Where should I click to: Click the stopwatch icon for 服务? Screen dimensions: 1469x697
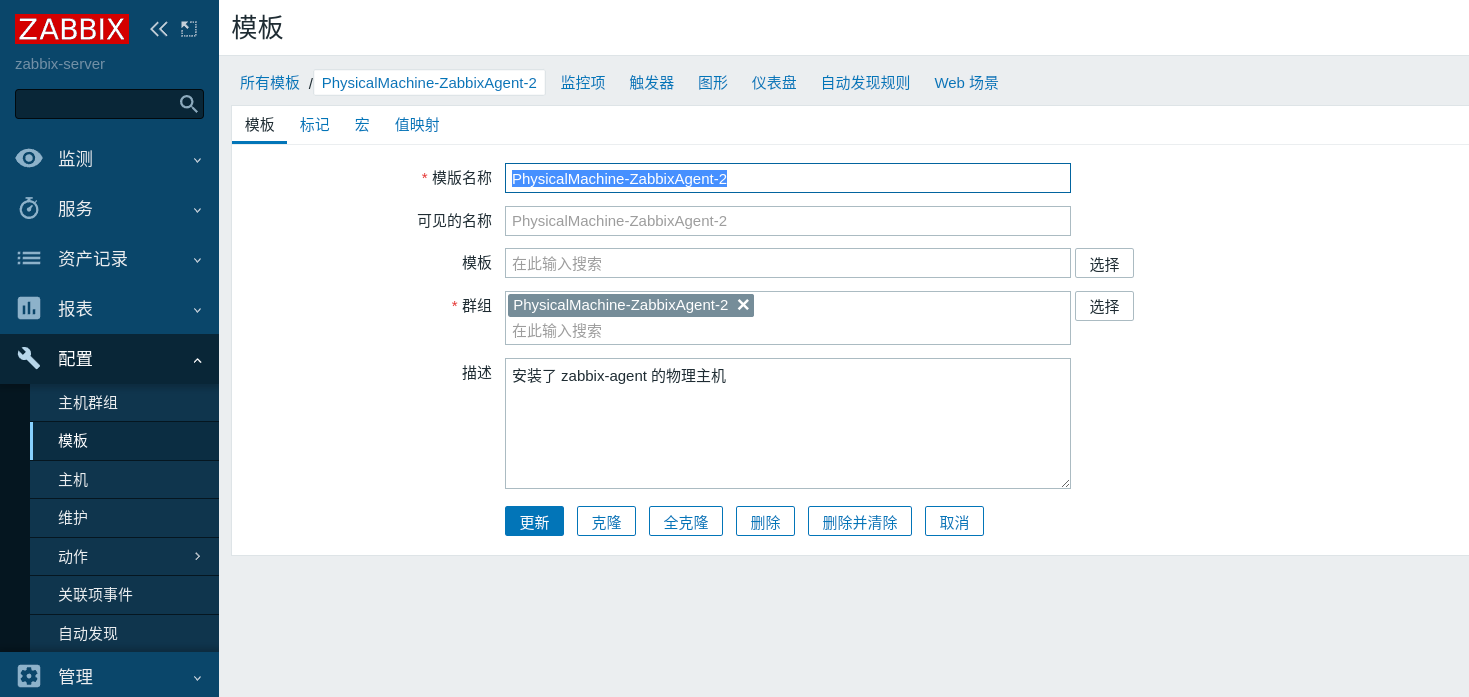[x=29, y=208]
